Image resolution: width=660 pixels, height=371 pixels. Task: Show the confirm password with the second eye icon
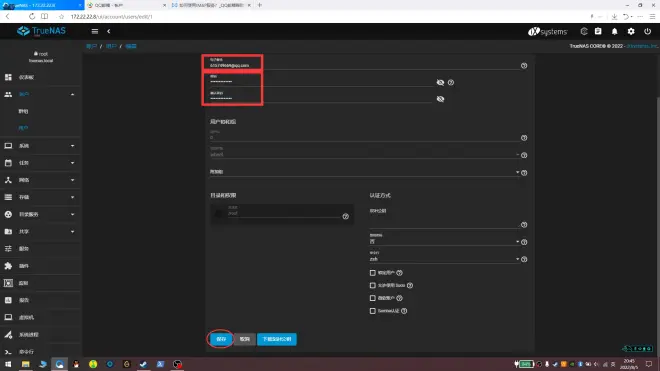click(x=440, y=99)
